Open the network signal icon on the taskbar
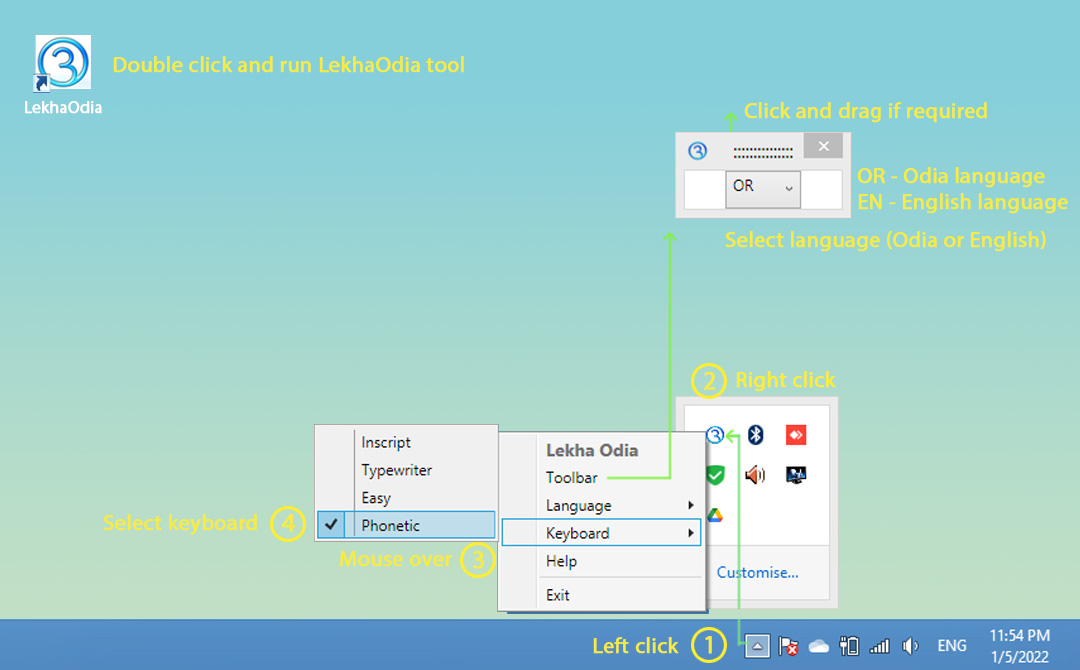1080x670 pixels. point(880,646)
